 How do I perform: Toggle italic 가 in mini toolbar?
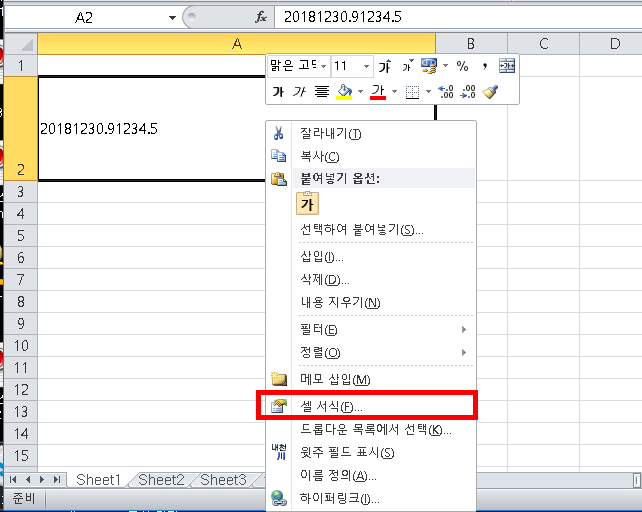tap(299, 91)
